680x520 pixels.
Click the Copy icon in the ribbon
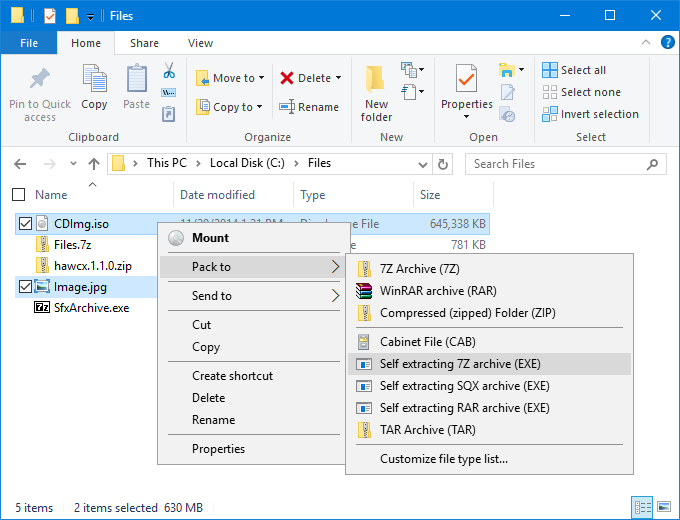94,79
